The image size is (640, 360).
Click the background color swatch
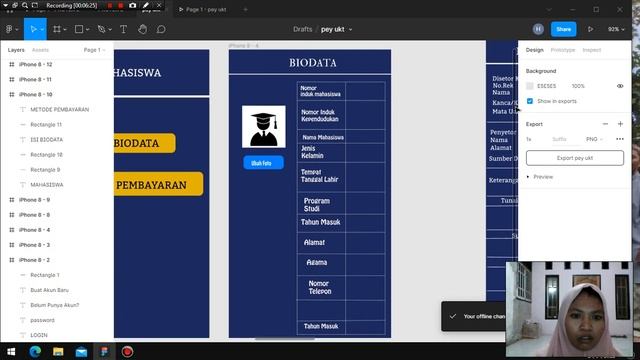click(x=530, y=86)
